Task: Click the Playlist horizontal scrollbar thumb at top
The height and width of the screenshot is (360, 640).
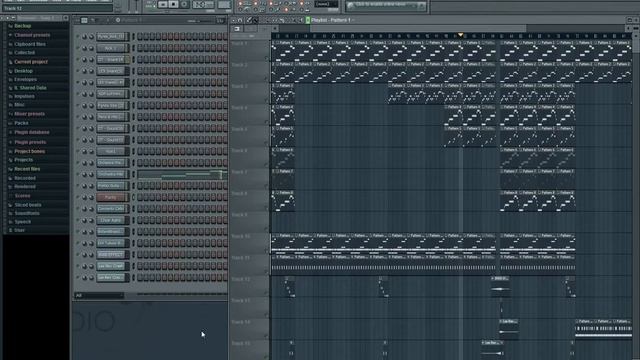Action: [x=418, y=29]
